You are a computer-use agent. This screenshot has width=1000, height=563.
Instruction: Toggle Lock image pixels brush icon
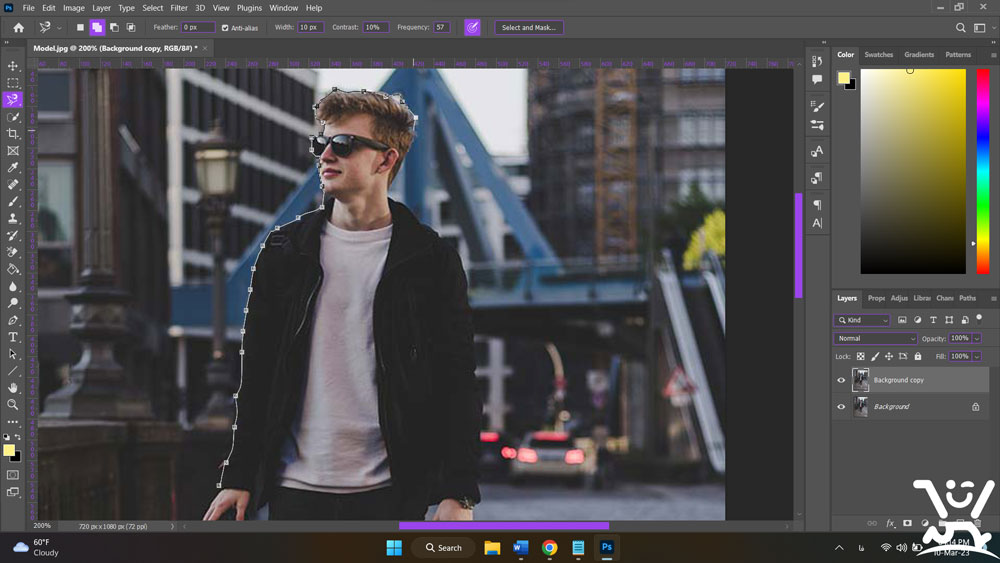coord(875,356)
